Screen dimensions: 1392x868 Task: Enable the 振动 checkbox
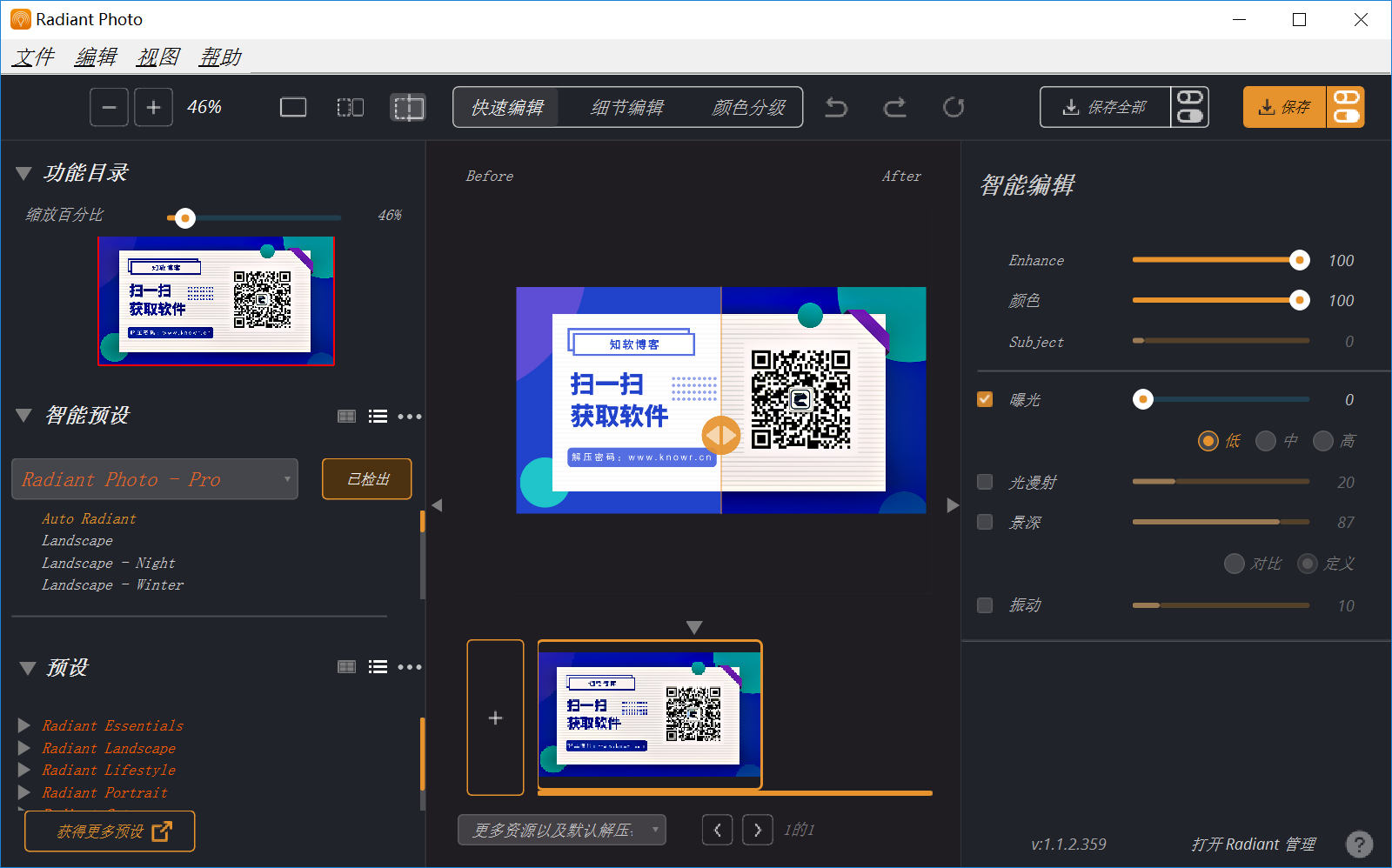point(985,605)
